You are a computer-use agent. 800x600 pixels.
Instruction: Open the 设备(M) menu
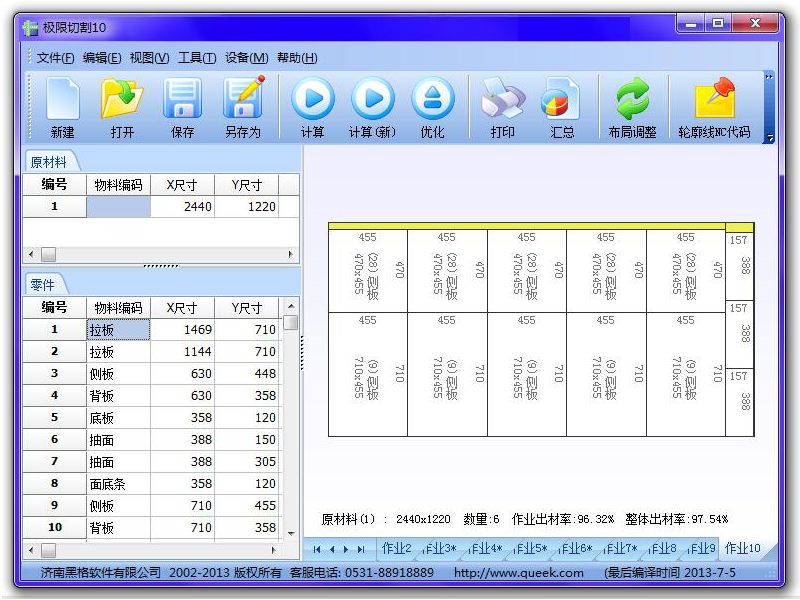tap(246, 58)
